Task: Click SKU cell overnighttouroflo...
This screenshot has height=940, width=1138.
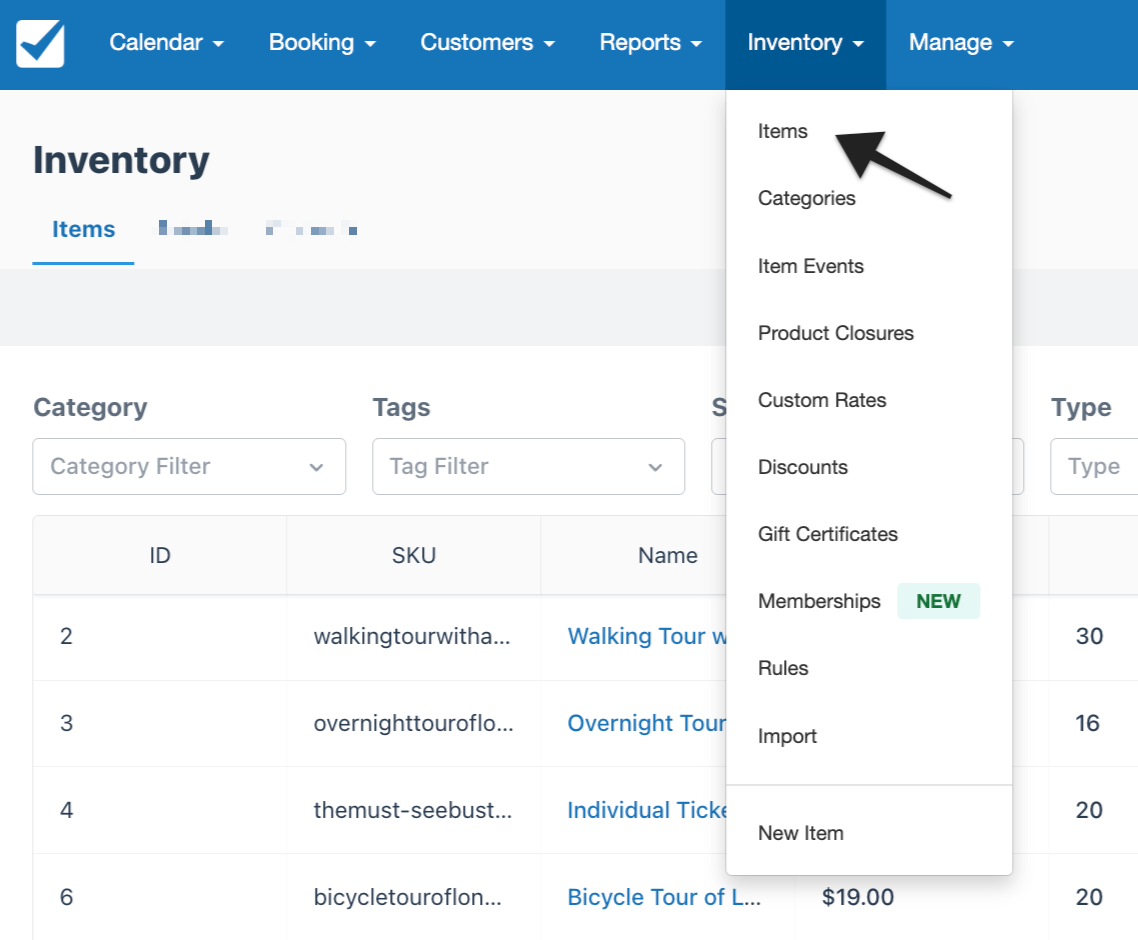Action: click(x=414, y=724)
